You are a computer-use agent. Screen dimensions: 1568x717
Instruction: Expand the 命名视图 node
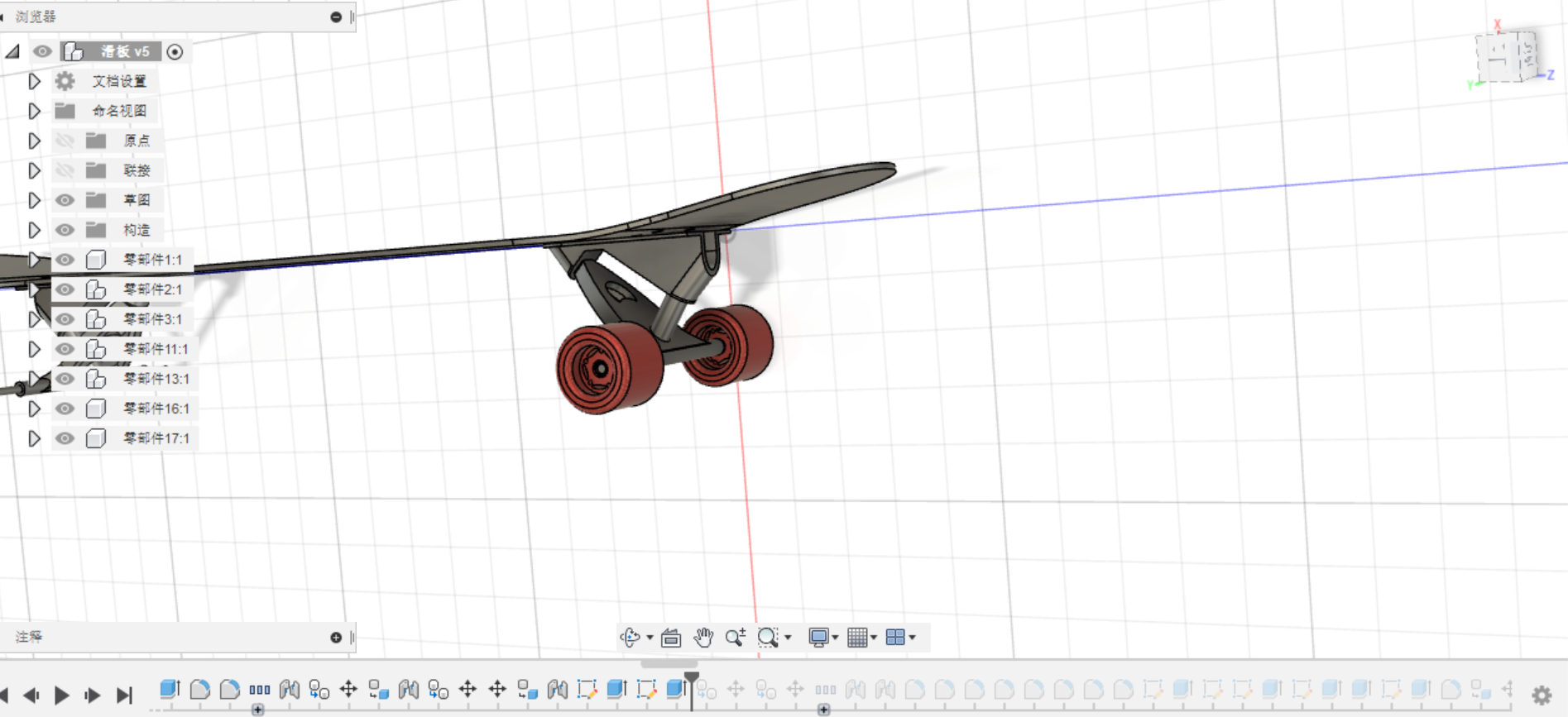coord(34,111)
